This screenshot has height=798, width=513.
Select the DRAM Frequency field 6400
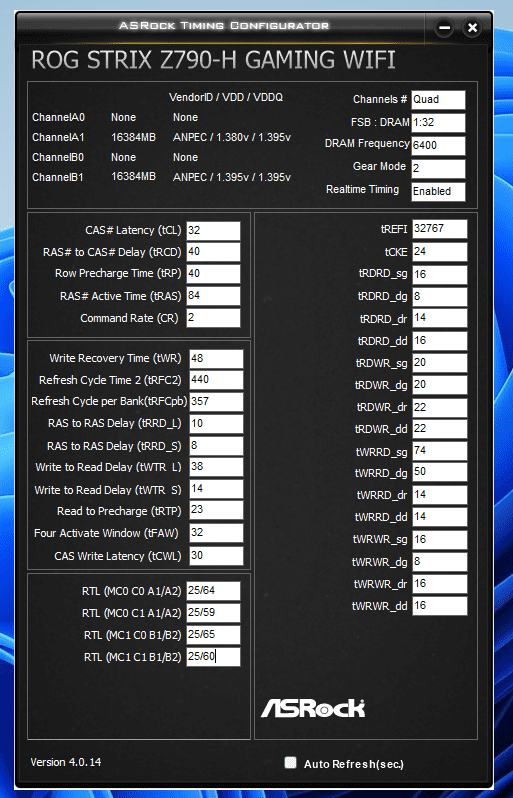pyautogui.click(x=438, y=146)
